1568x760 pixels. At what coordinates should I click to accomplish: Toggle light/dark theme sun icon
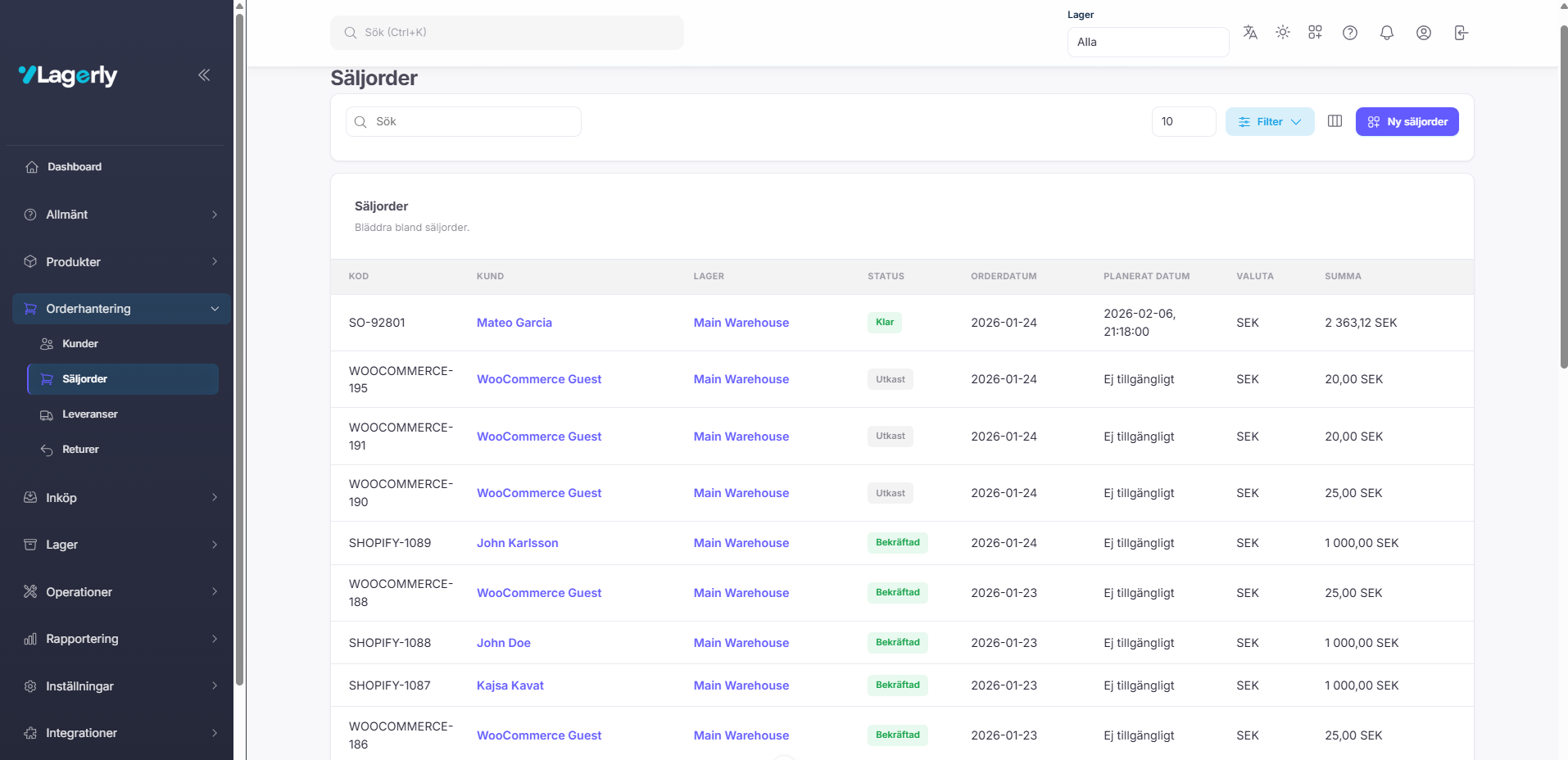click(1282, 33)
